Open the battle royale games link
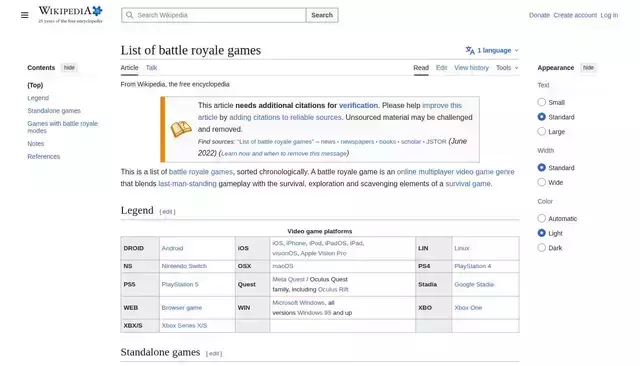Image resolution: width=640 pixels, height=366 pixels. click(201, 172)
